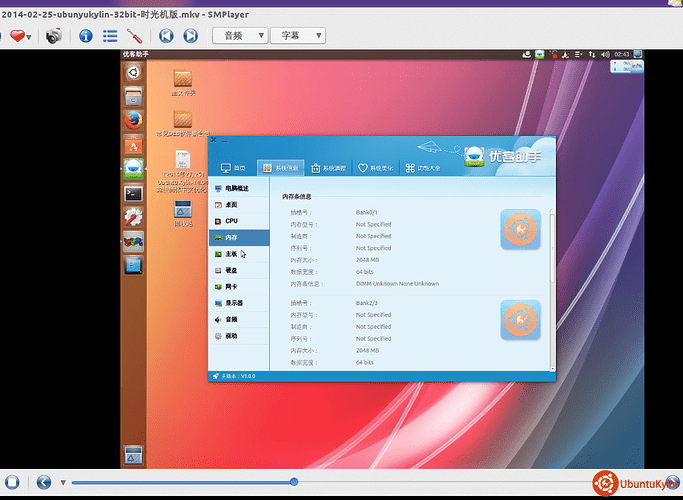683x500 pixels.
Task: Close the Youker Assistant window with X
Action: (x=213, y=140)
